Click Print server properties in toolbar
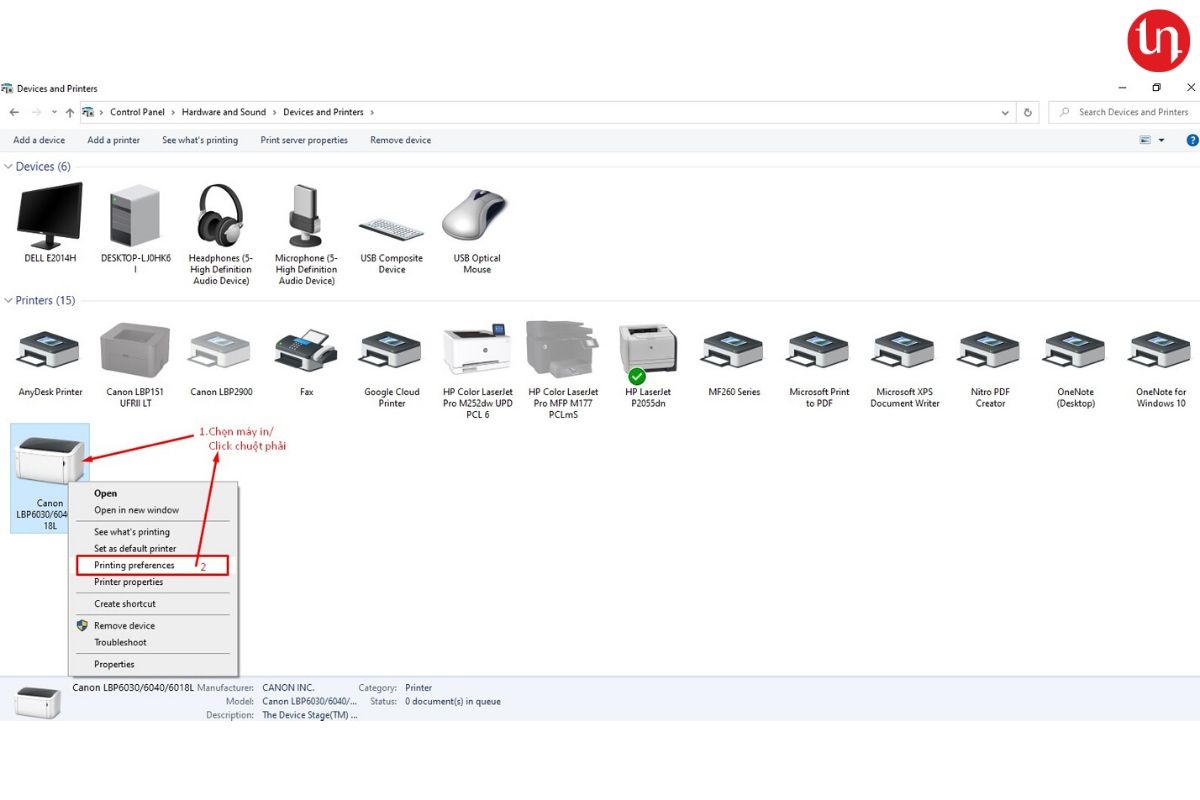The image size is (1200, 800). [x=304, y=140]
